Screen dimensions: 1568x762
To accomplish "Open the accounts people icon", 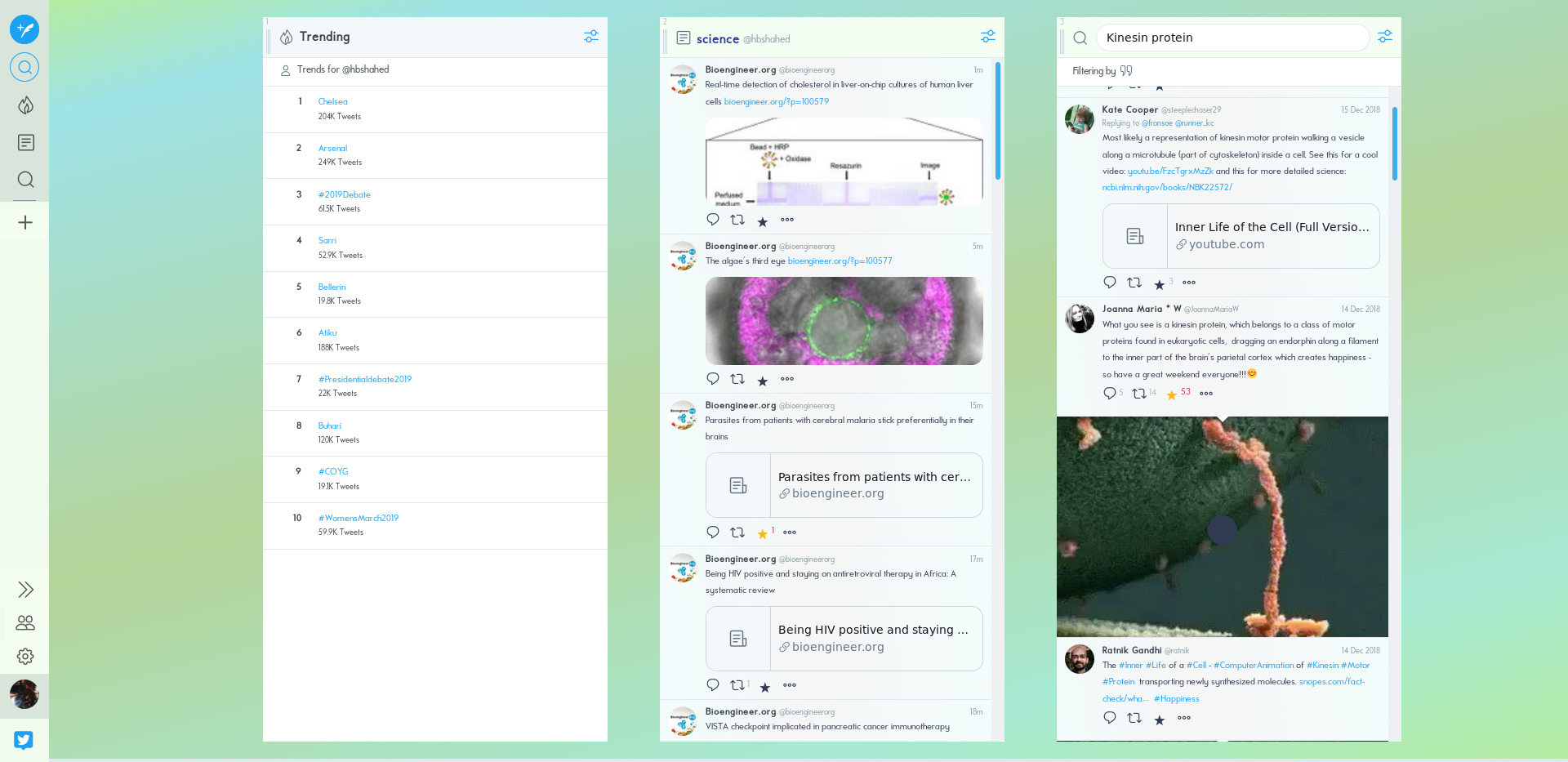I will coord(25,623).
